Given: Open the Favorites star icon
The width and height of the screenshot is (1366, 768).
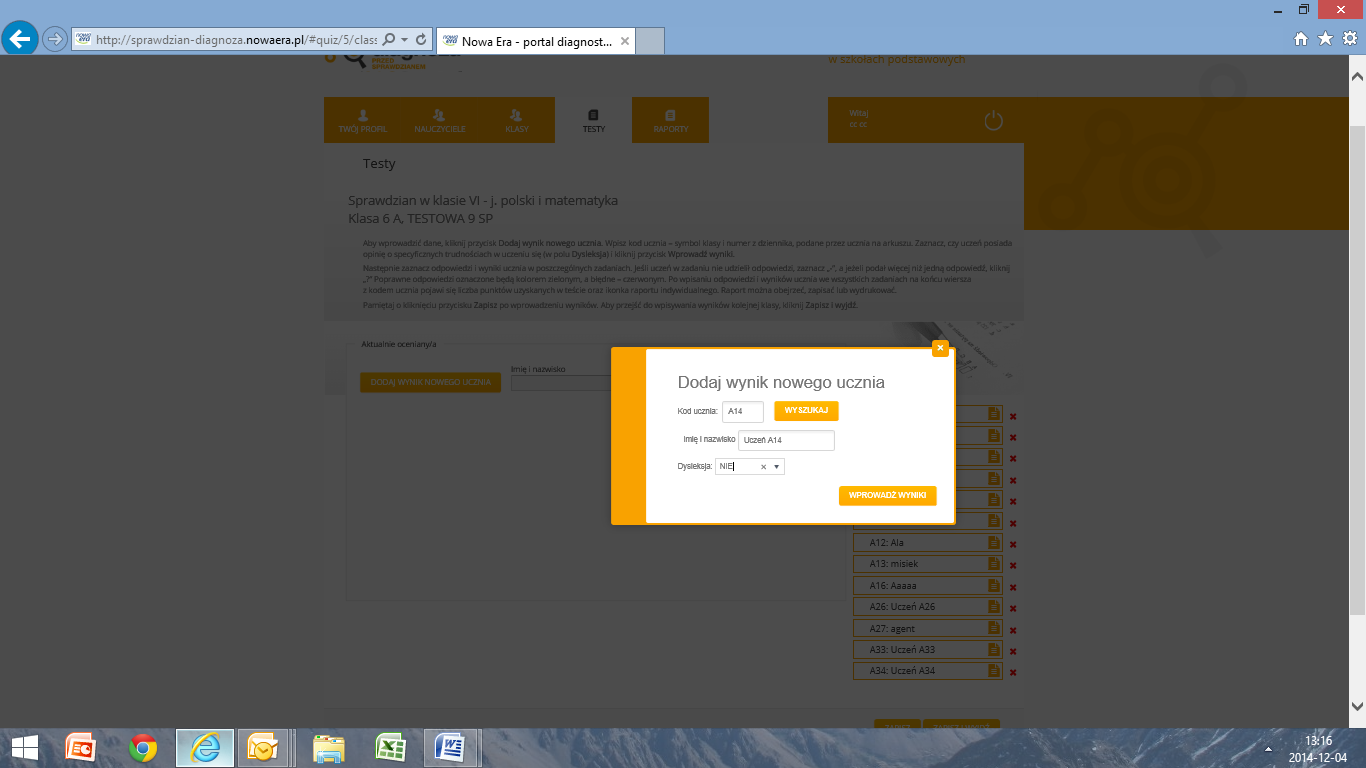Looking at the screenshot, I should (1325, 39).
